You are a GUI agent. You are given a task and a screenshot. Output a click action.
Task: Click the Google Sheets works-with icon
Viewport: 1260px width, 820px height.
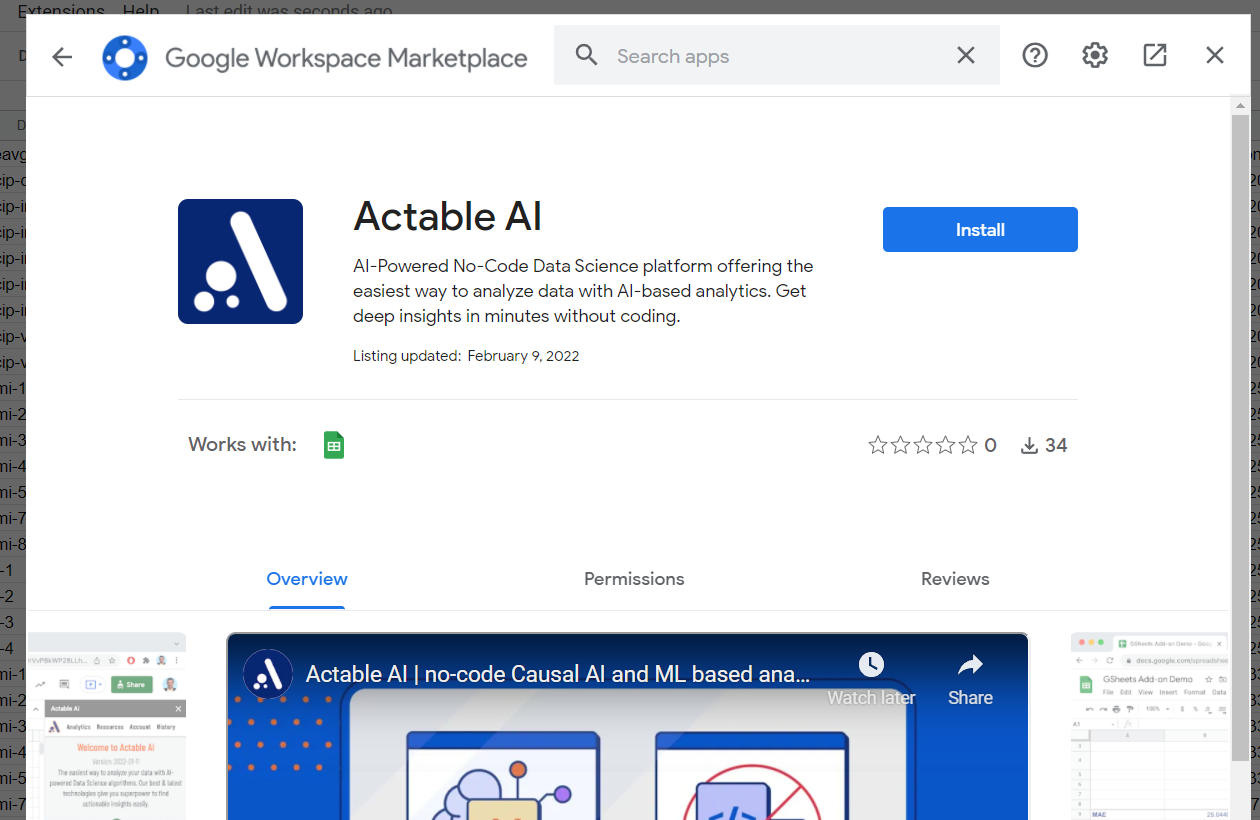[x=334, y=445]
